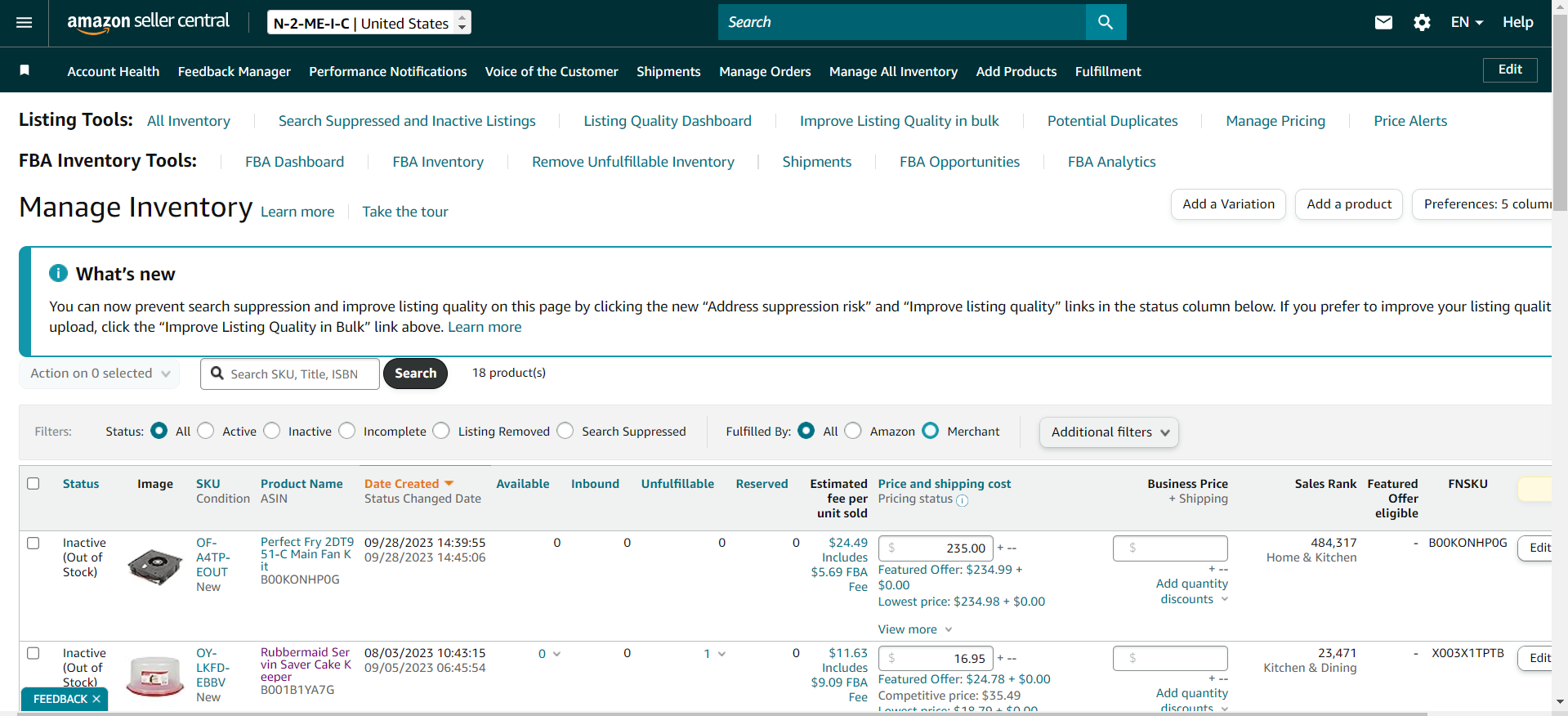The height and width of the screenshot is (716, 1568).
Task: Open Voice of the Customer menu item
Action: coord(552,71)
